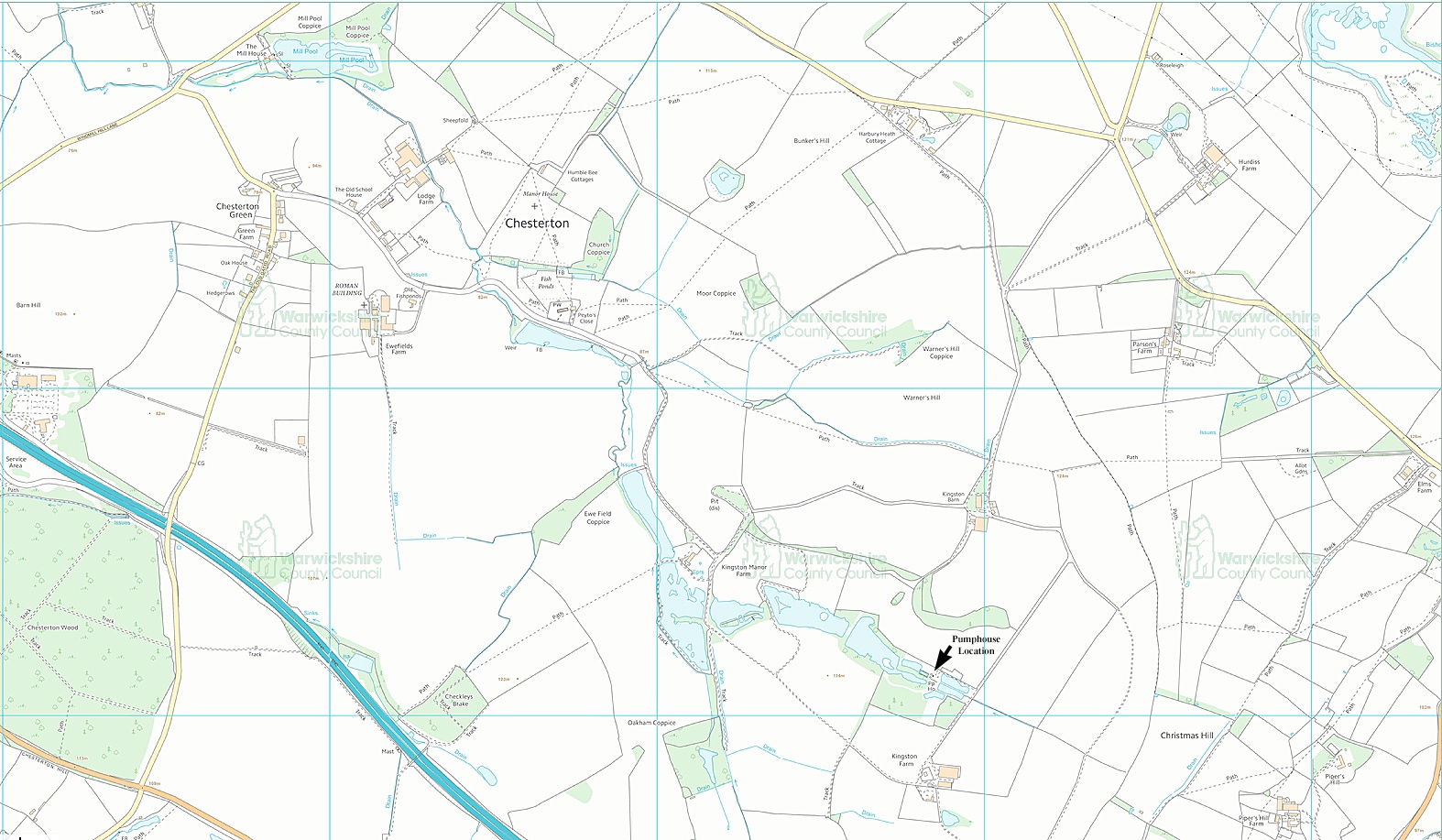Click the Bunker's Hill label
Viewport: 1442px width, 840px height.
coord(811,141)
